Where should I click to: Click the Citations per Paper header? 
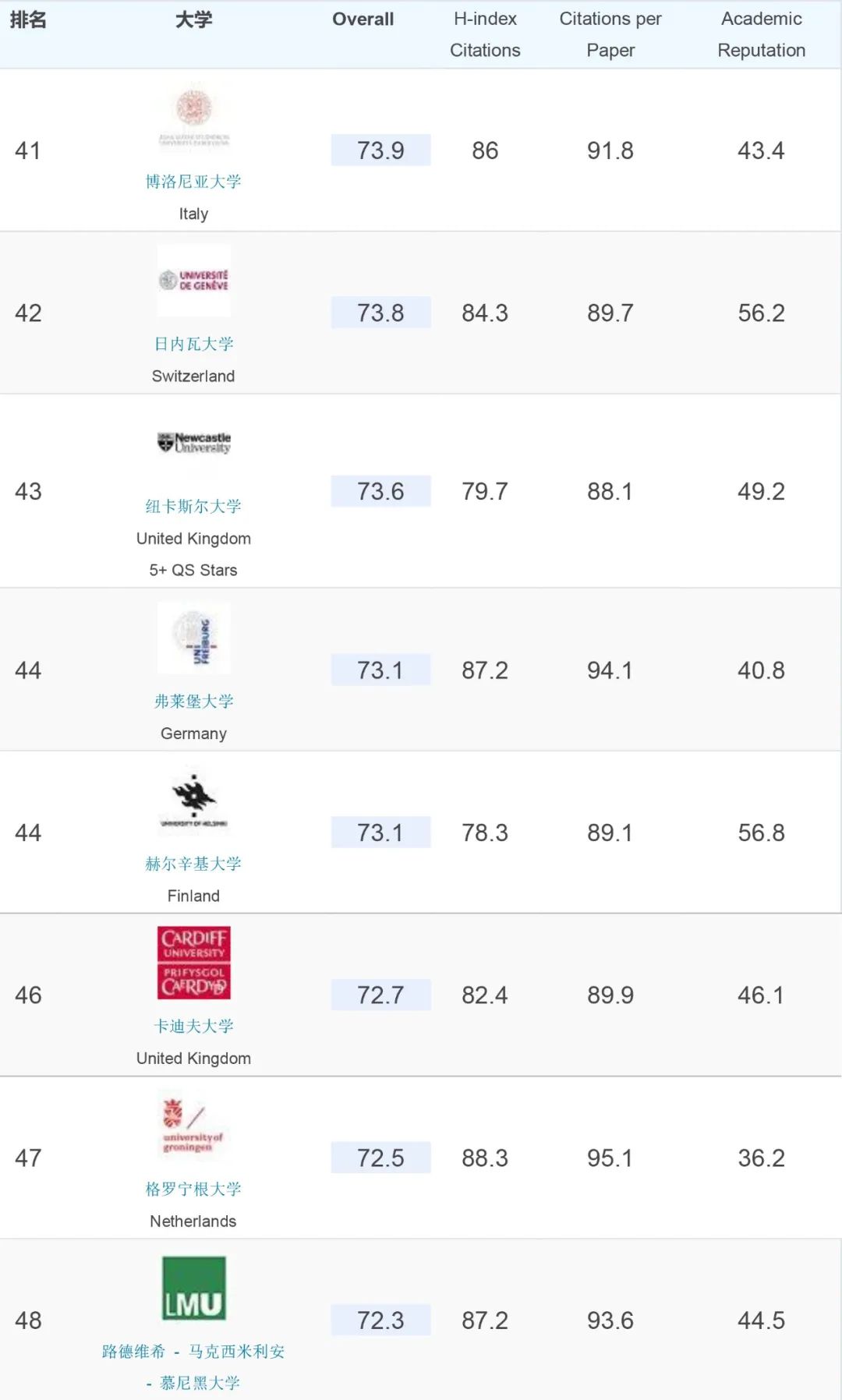[610, 34]
